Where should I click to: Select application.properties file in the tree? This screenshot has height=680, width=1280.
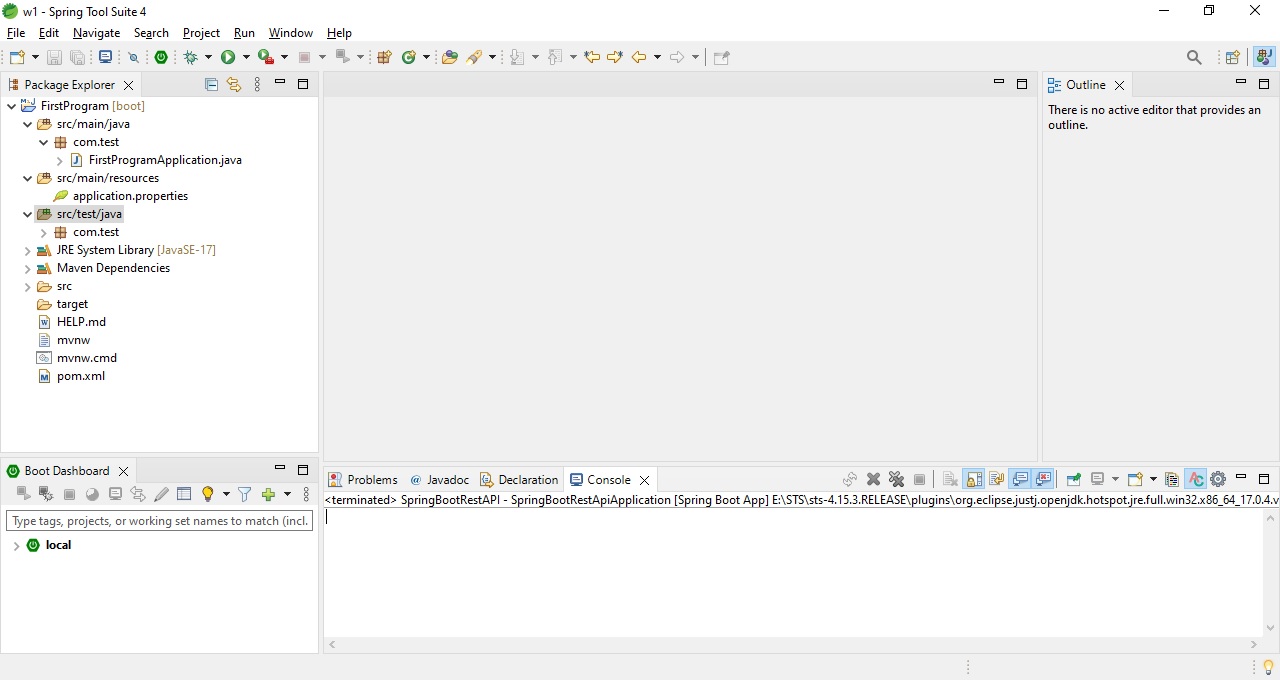click(130, 196)
